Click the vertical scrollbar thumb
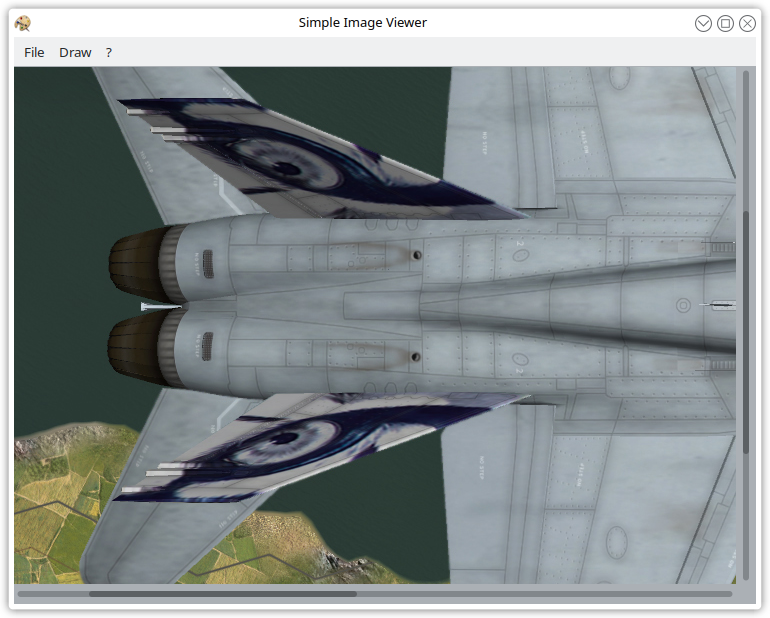 pyautogui.click(x=746, y=333)
